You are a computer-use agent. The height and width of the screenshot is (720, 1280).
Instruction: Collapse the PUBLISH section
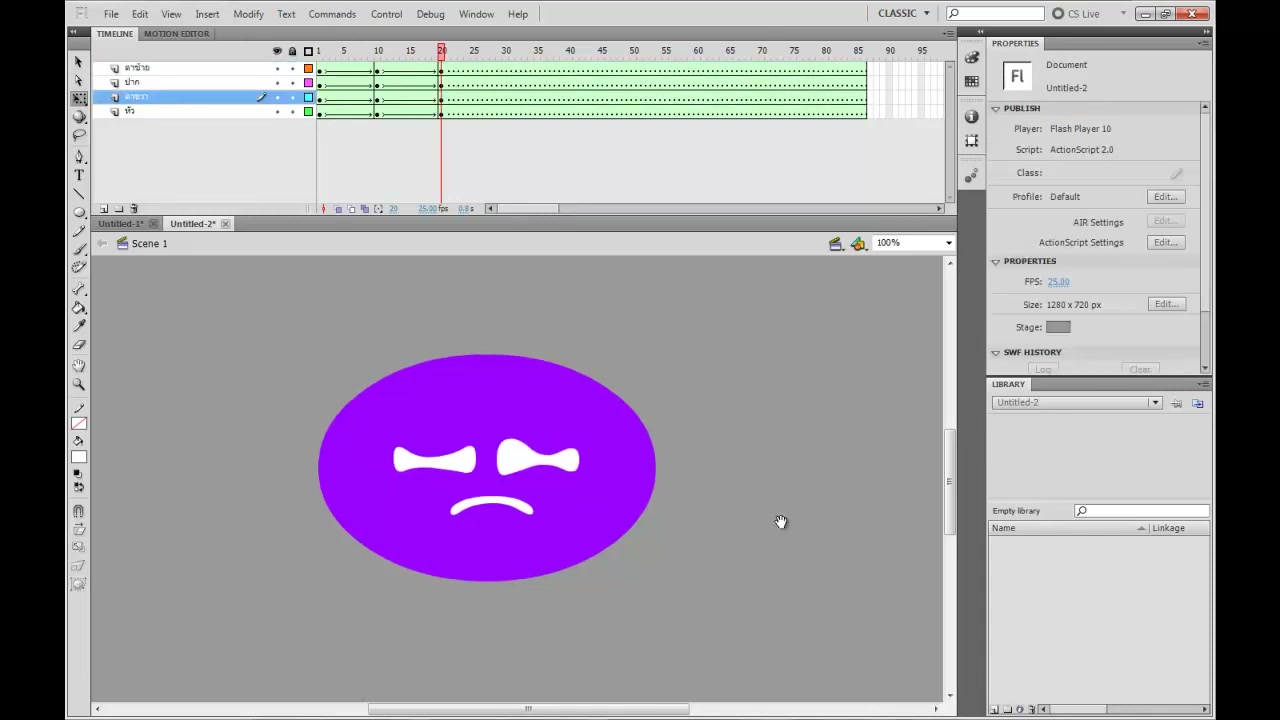[x=996, y=108]
